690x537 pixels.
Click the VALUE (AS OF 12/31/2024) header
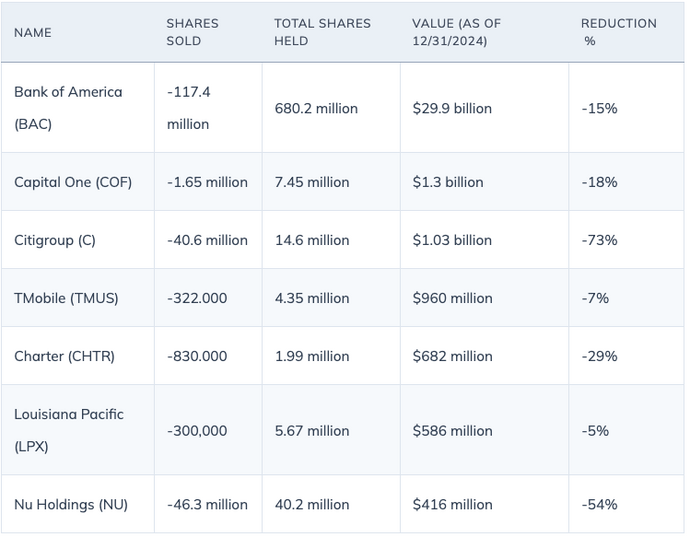456,32
